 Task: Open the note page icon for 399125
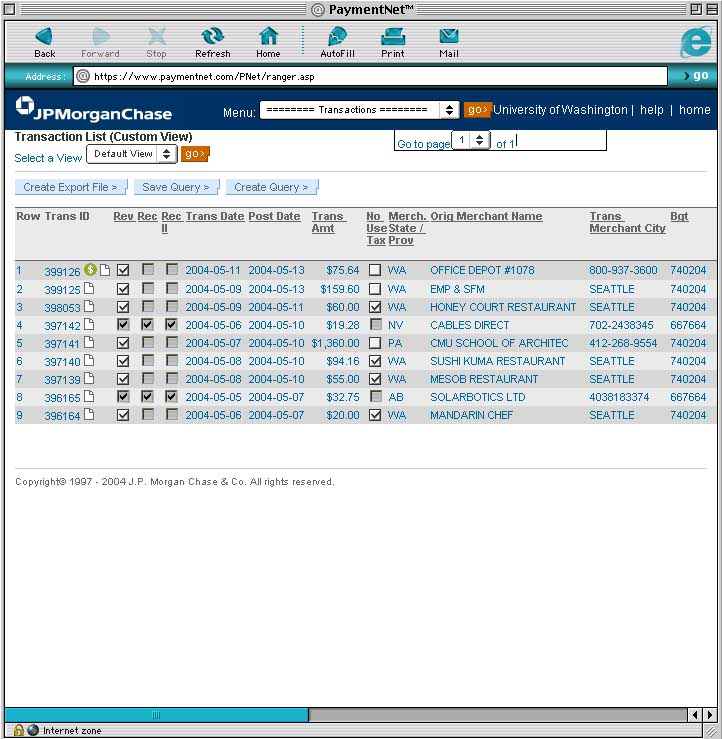pyautogui.click(x=89, y=288)
